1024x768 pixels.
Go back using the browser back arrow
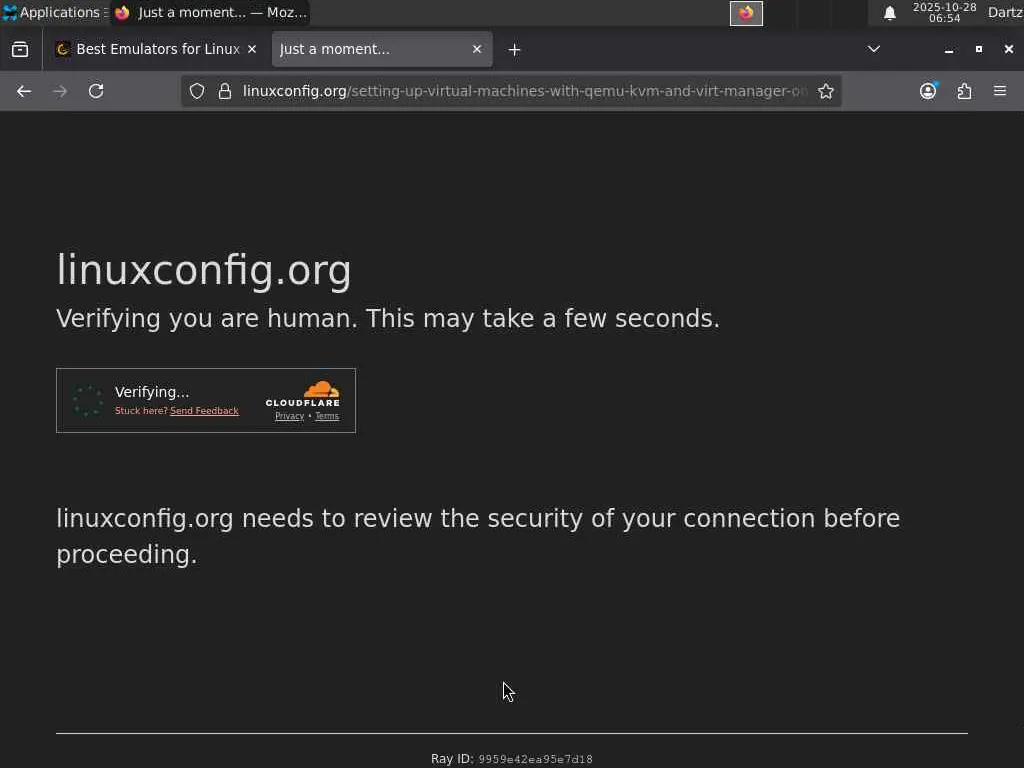click(24, 91)
